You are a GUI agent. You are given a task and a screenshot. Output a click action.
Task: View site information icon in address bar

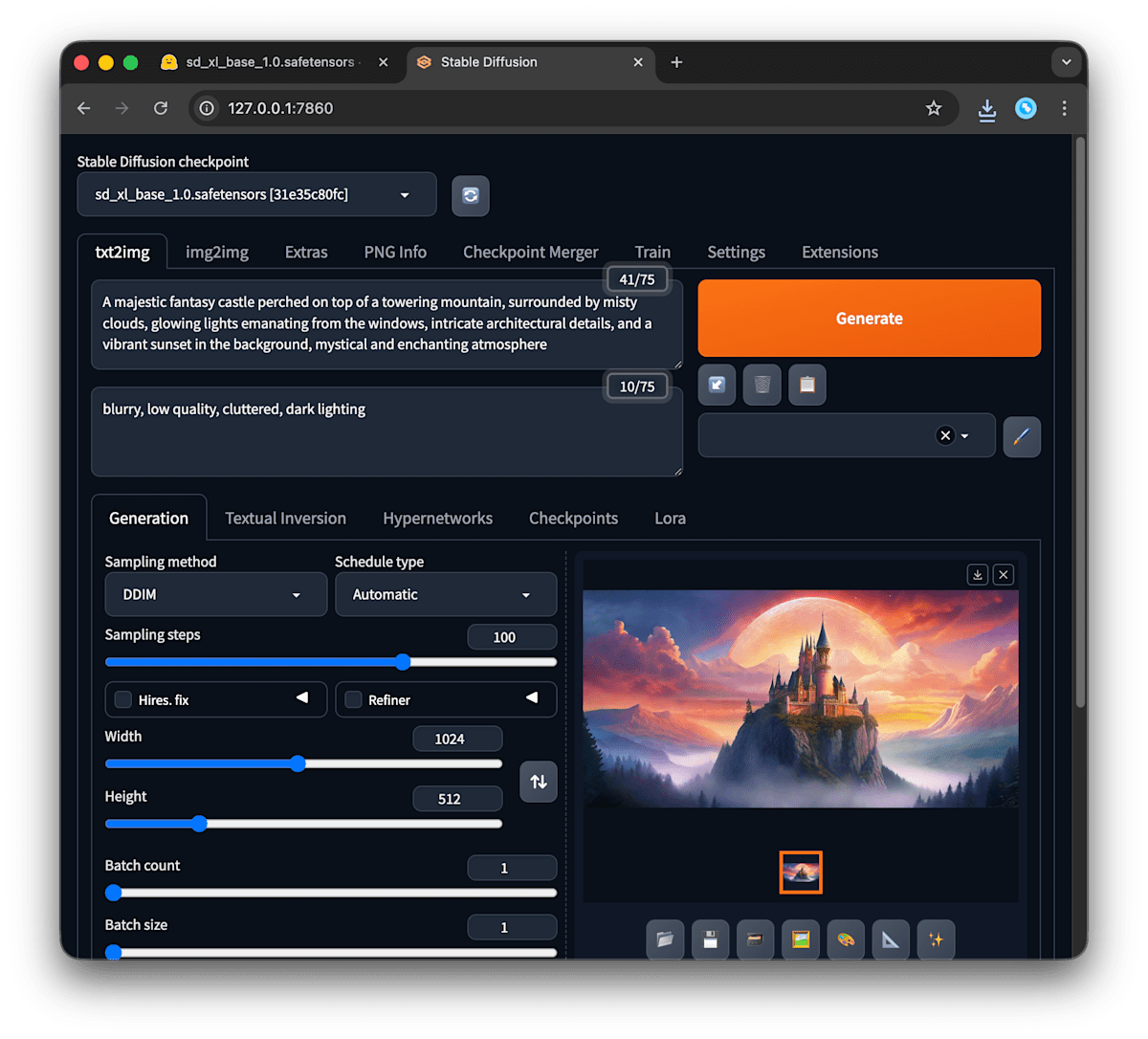click(x=207, y=108)
